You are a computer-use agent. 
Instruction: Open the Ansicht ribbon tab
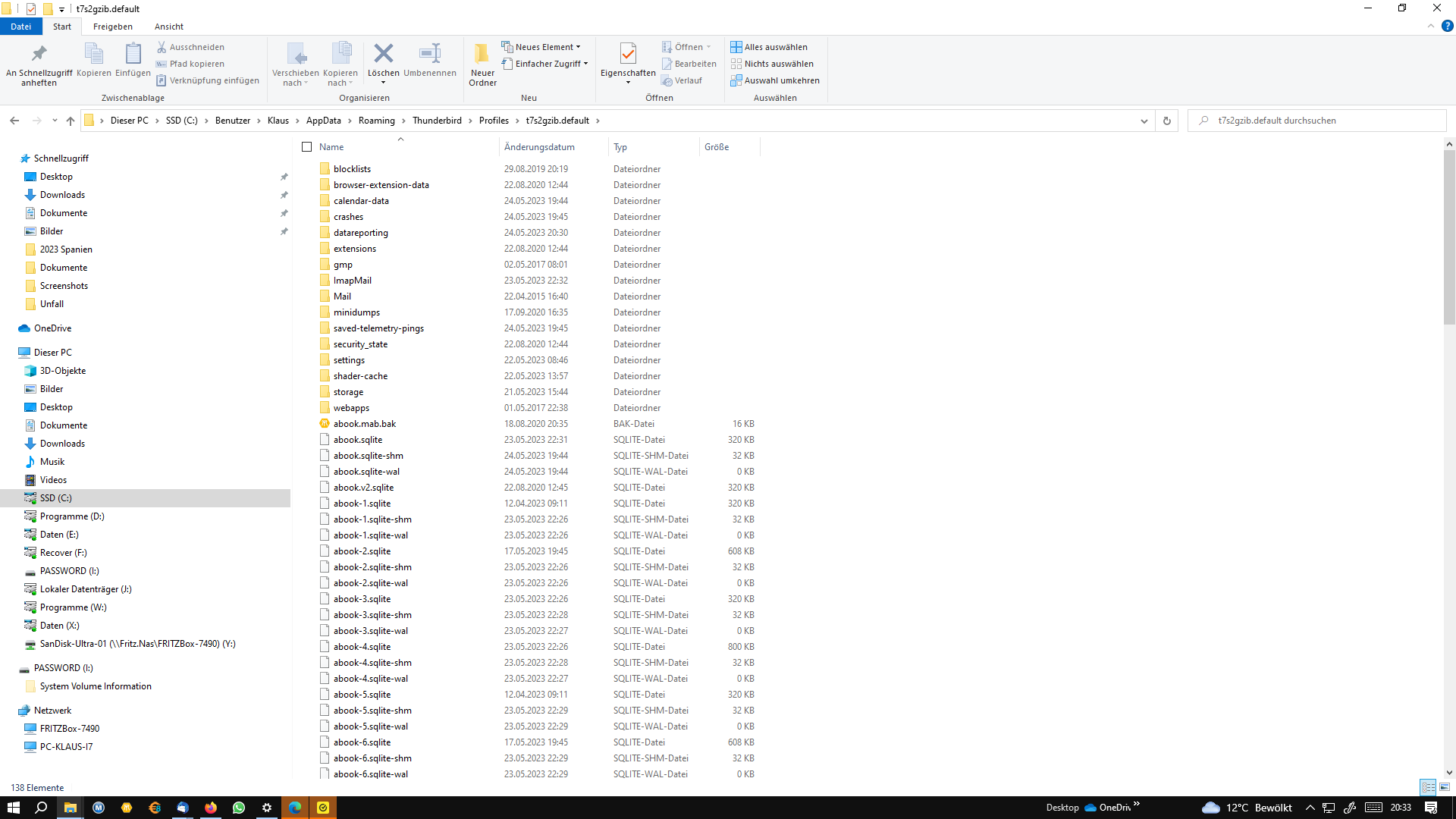(x=168, y=27)
